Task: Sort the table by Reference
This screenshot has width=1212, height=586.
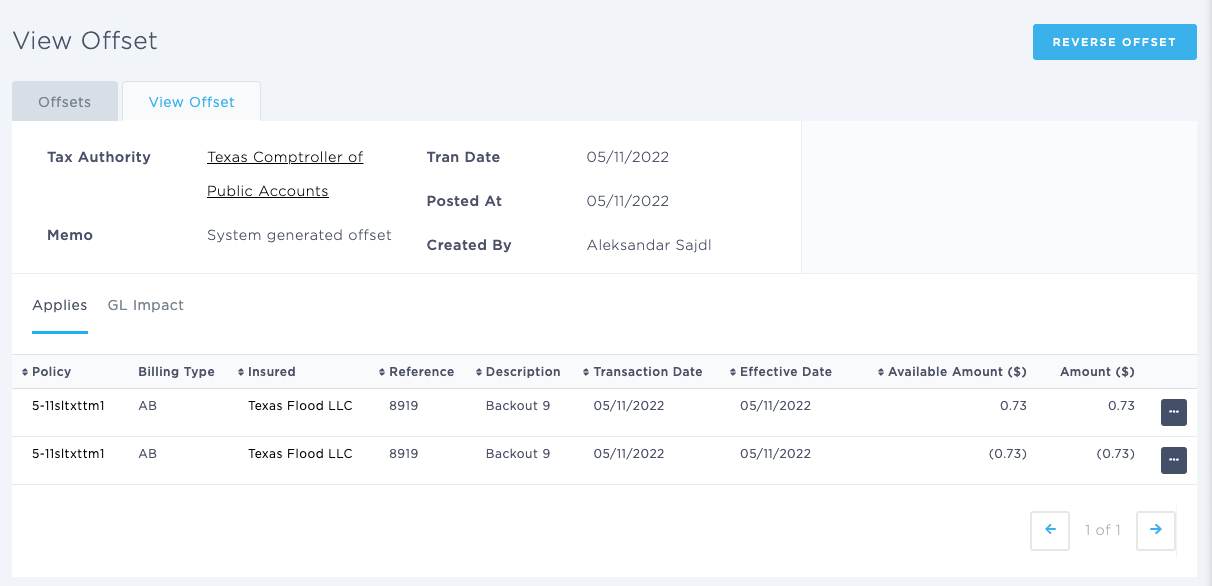Action: [x=416, y=372]
